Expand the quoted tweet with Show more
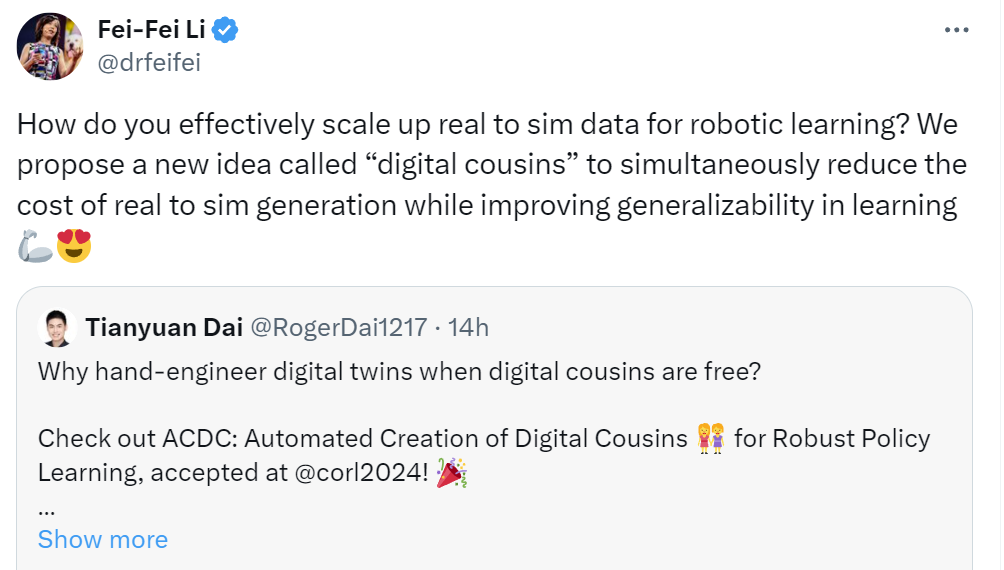Image resolution: width=1004 pixels, height=570 pixels. [x=102, y=539]
